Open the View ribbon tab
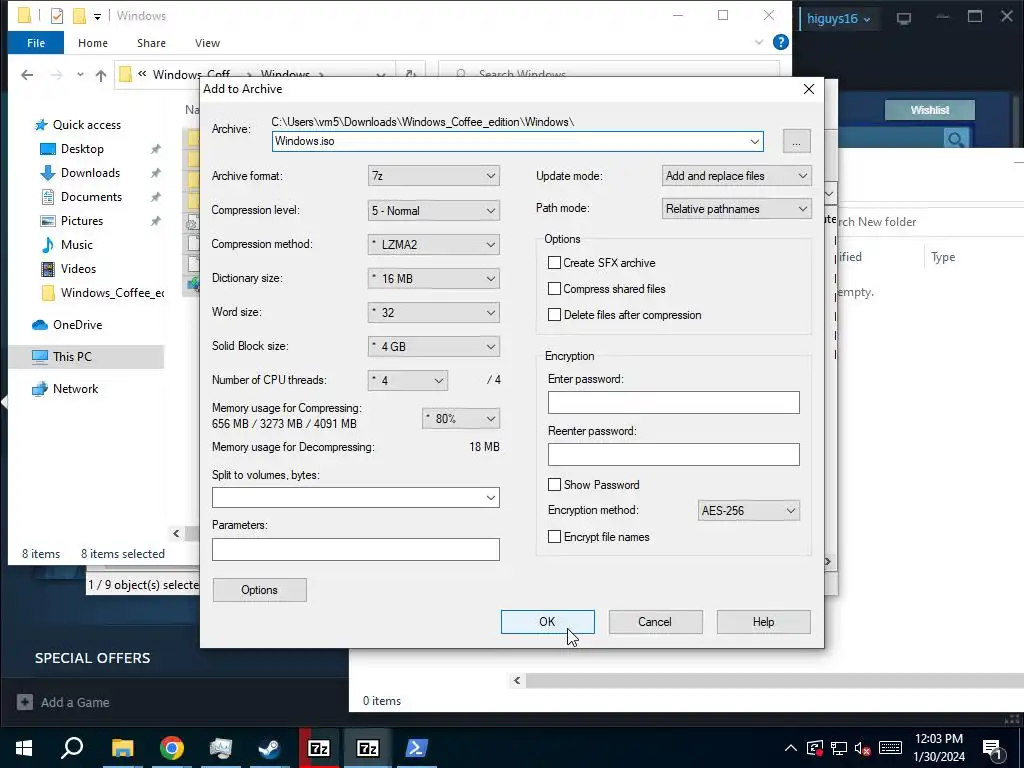This screenshot has height=768, width=1024. pos(207,43)
